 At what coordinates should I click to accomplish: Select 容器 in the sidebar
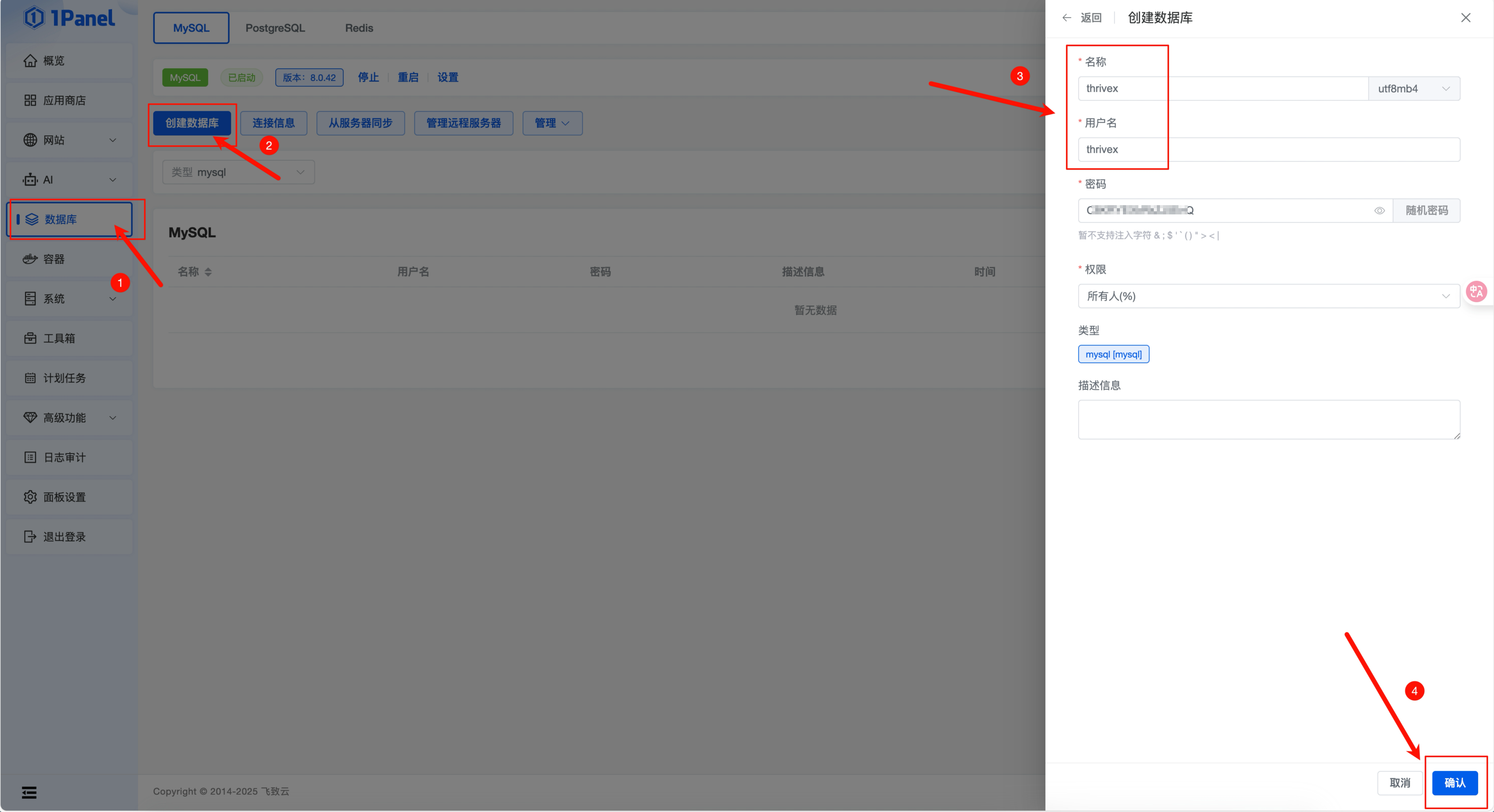(70, 259)
